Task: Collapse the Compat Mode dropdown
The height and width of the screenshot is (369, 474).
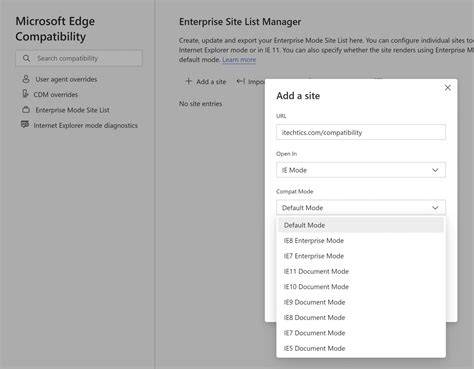Action: pyautogui.click(x=361, y=208)
